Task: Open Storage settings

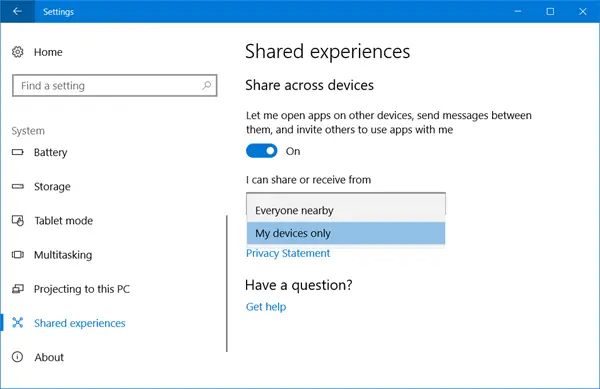Action: coord(52,187)
